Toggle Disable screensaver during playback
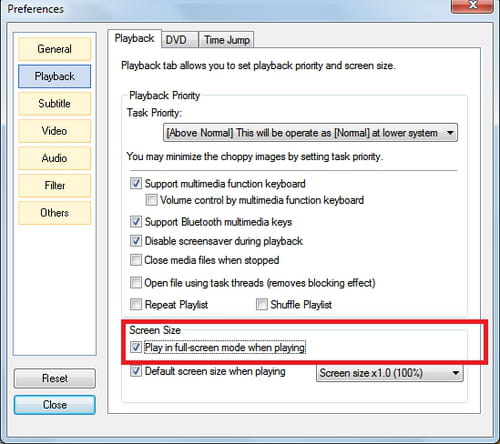The width and height of the screenshot is (500, 444). pyautogui.click(x=136, y=241)
